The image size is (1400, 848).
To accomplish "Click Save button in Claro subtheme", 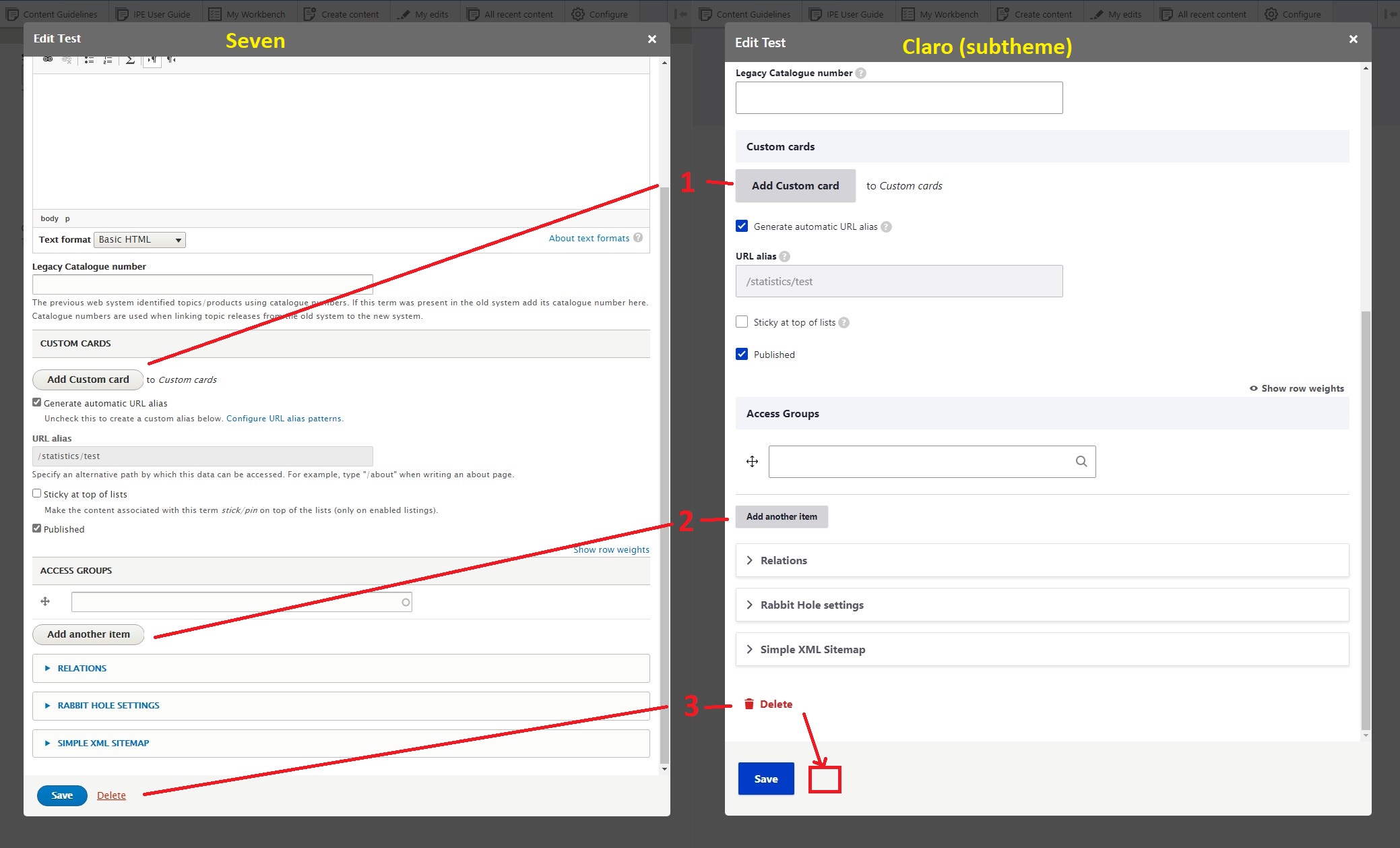I will 765,779.
